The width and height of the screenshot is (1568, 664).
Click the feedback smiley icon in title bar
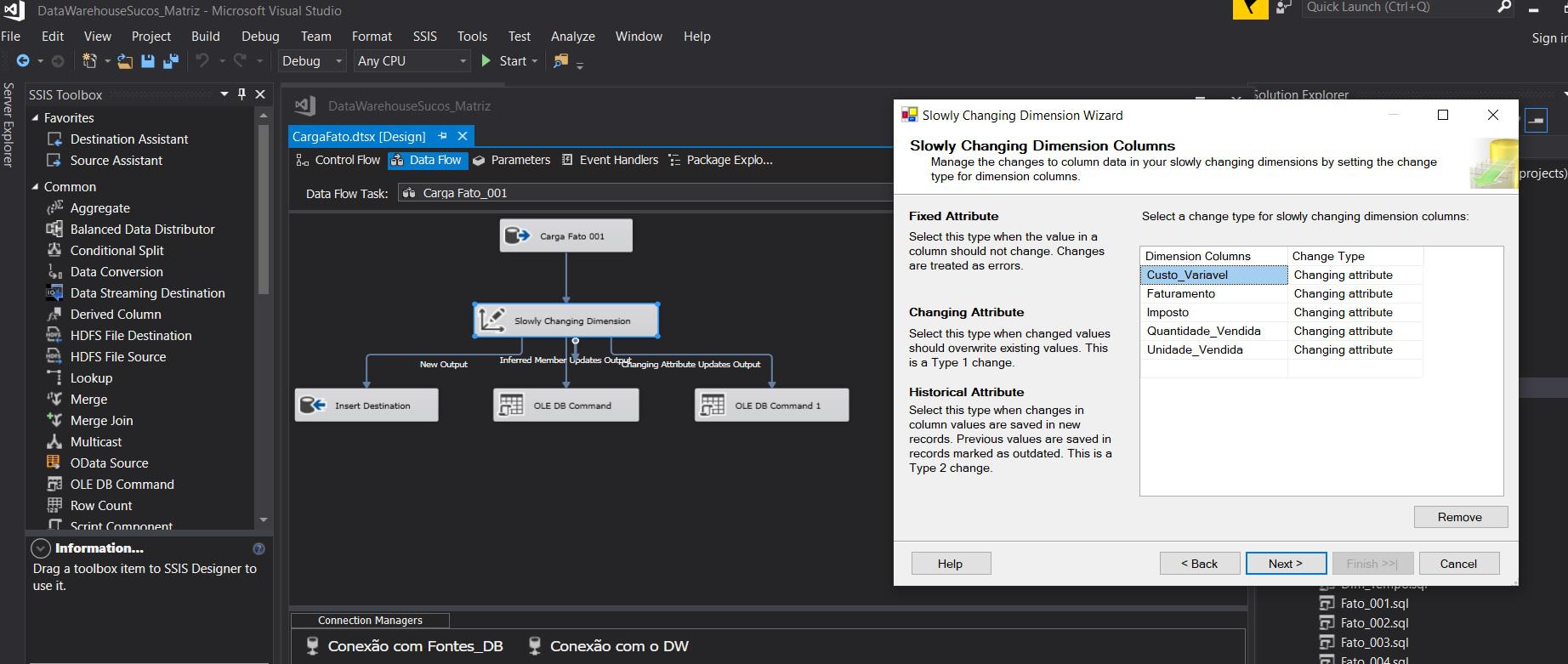(1283, 9)
